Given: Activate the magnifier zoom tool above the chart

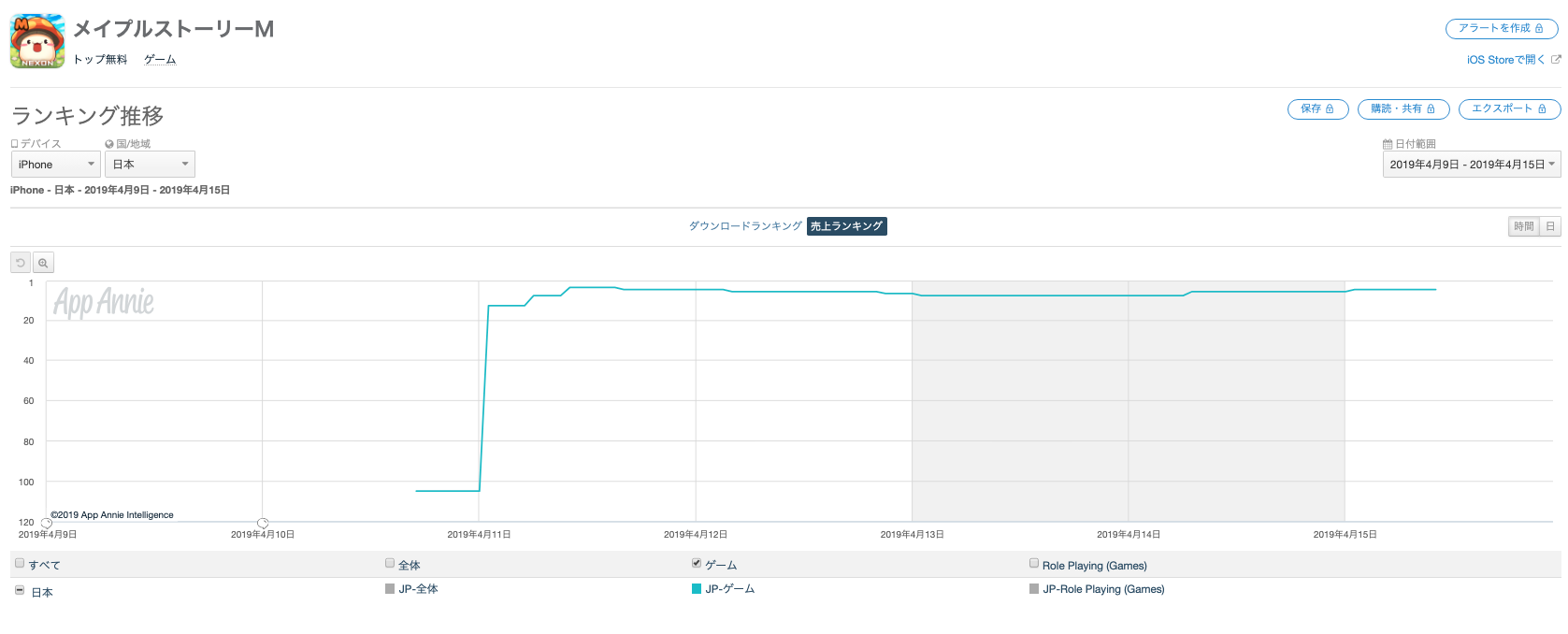Looking at the screenshot, I should click(x=43, y=263).
